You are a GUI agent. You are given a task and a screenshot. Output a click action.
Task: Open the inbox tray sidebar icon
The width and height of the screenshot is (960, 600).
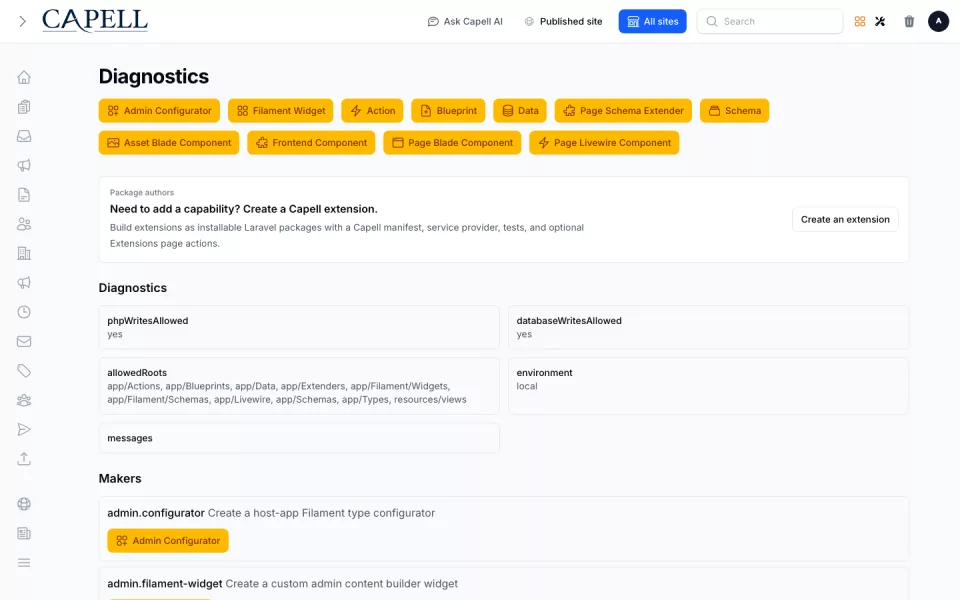[x=24, y=136]
